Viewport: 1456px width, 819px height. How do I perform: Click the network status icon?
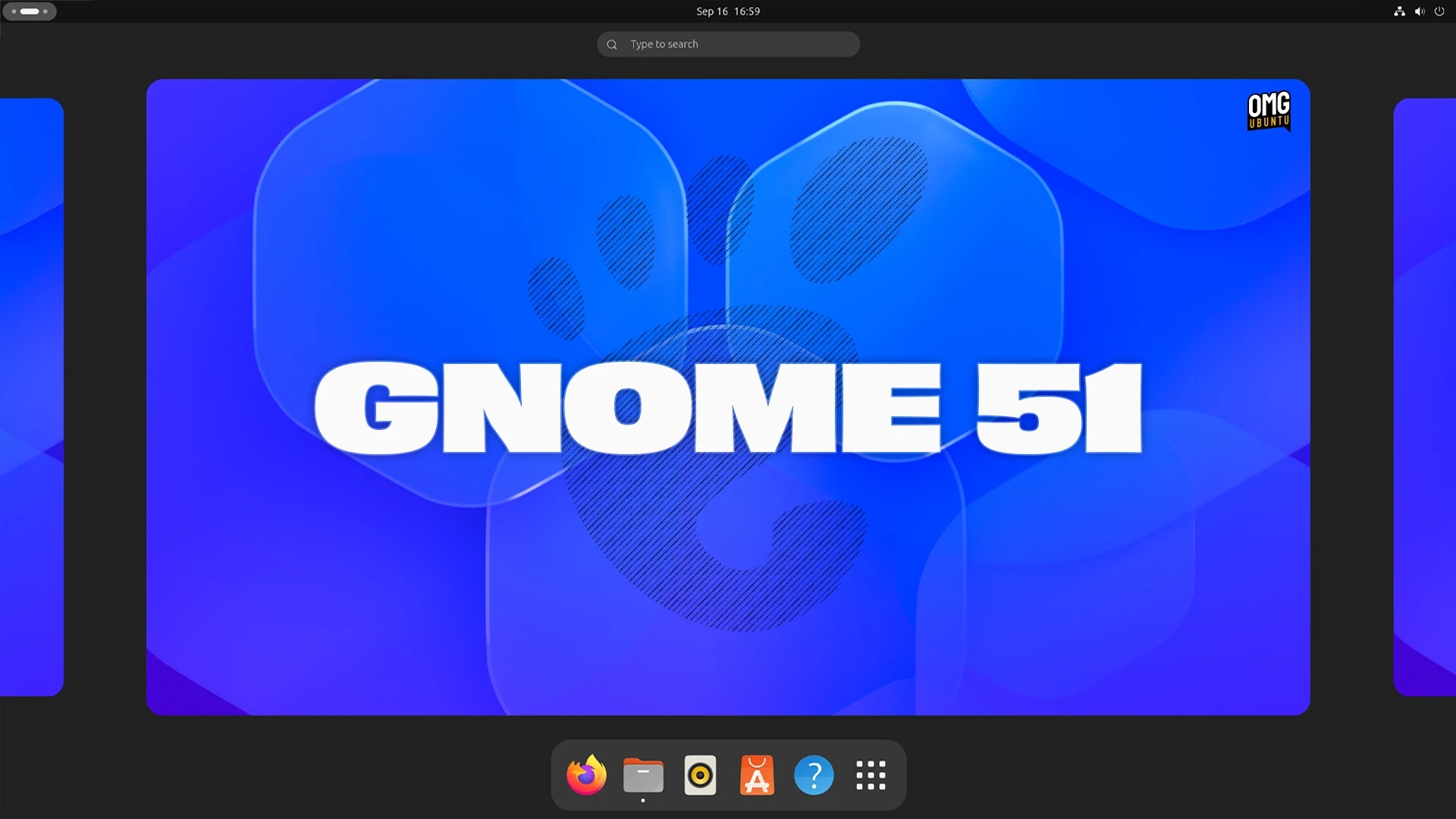(x=1399, y=11)
